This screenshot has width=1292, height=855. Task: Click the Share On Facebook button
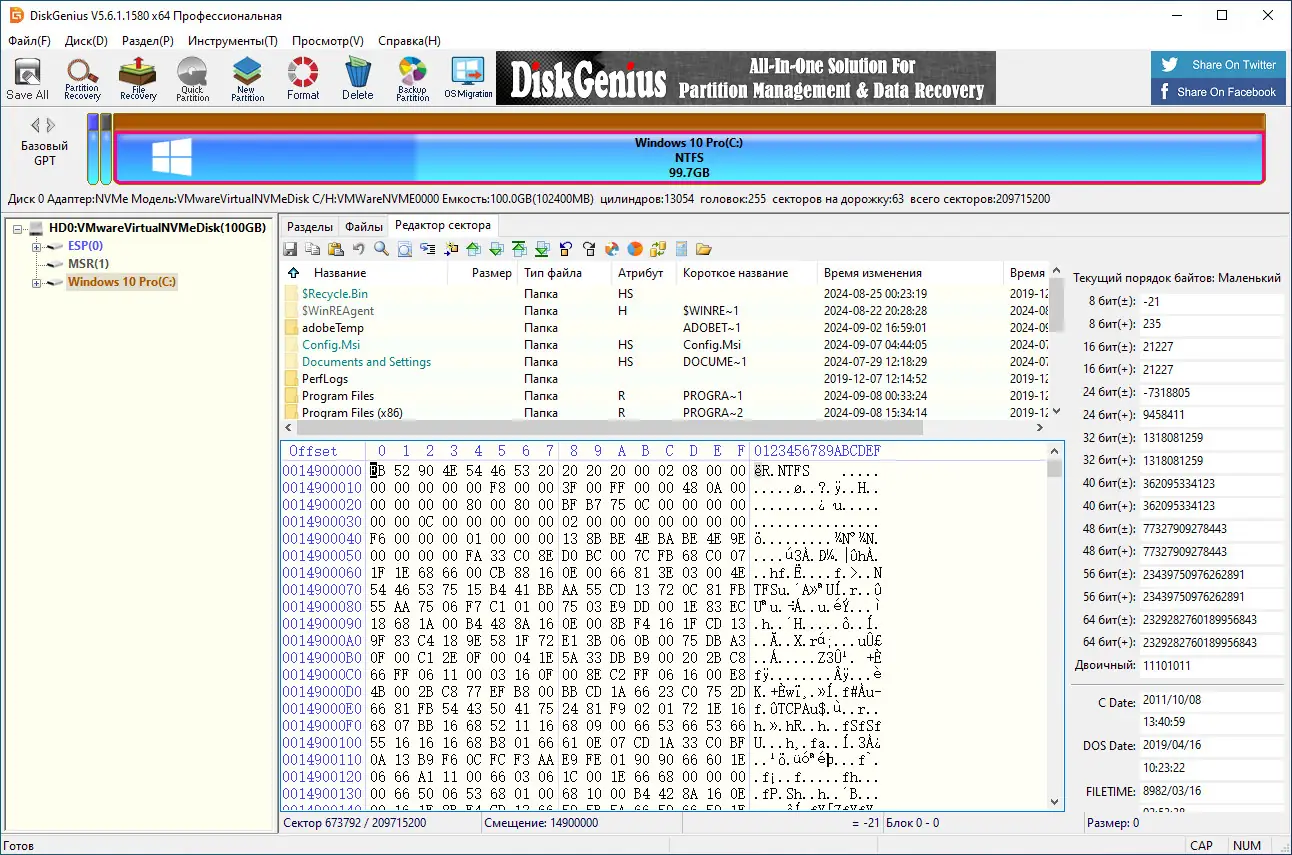(1217, 92)
